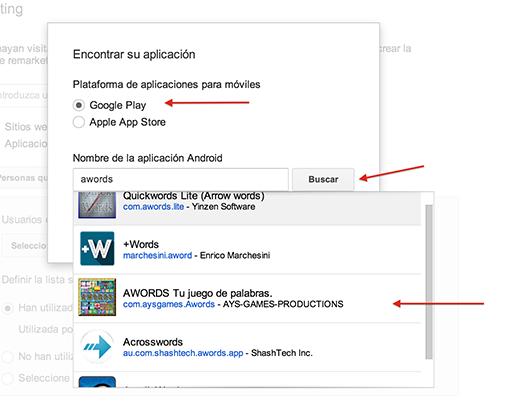The height and width of the screenshot is (402, 510).
Task: Open au.com.shashtech.awords.app link
Action: (x=183, y=353)
